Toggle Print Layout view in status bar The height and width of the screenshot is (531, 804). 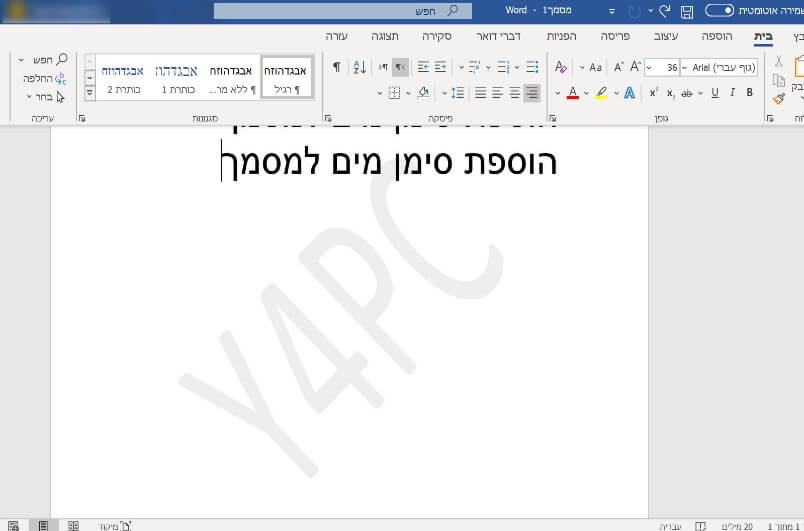(43, 525)
